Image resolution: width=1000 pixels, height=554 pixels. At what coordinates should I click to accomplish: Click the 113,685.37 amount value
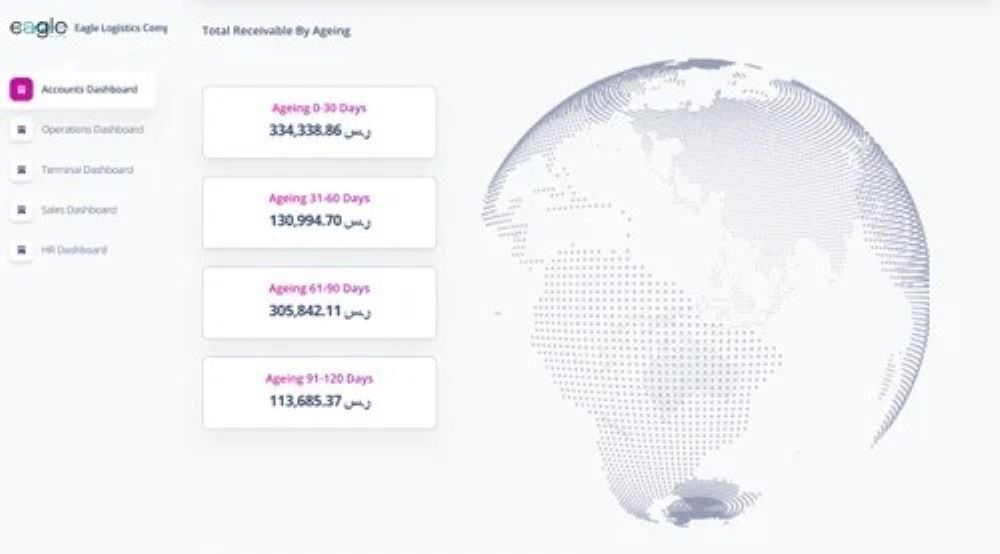click(x=305, y=401)
